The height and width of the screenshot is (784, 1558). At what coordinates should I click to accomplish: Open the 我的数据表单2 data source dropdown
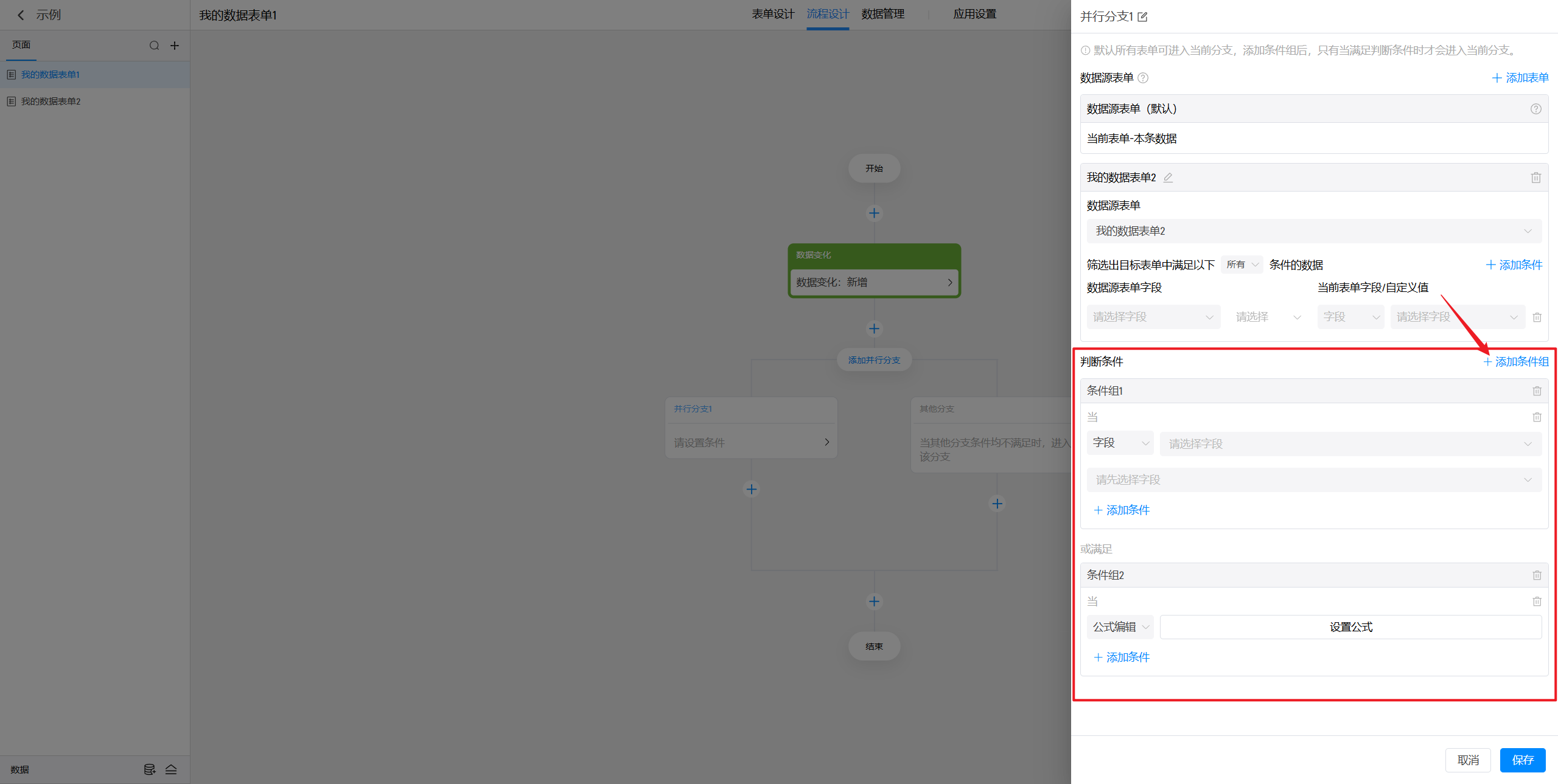pyautogui.click(x=1313, y=231)
